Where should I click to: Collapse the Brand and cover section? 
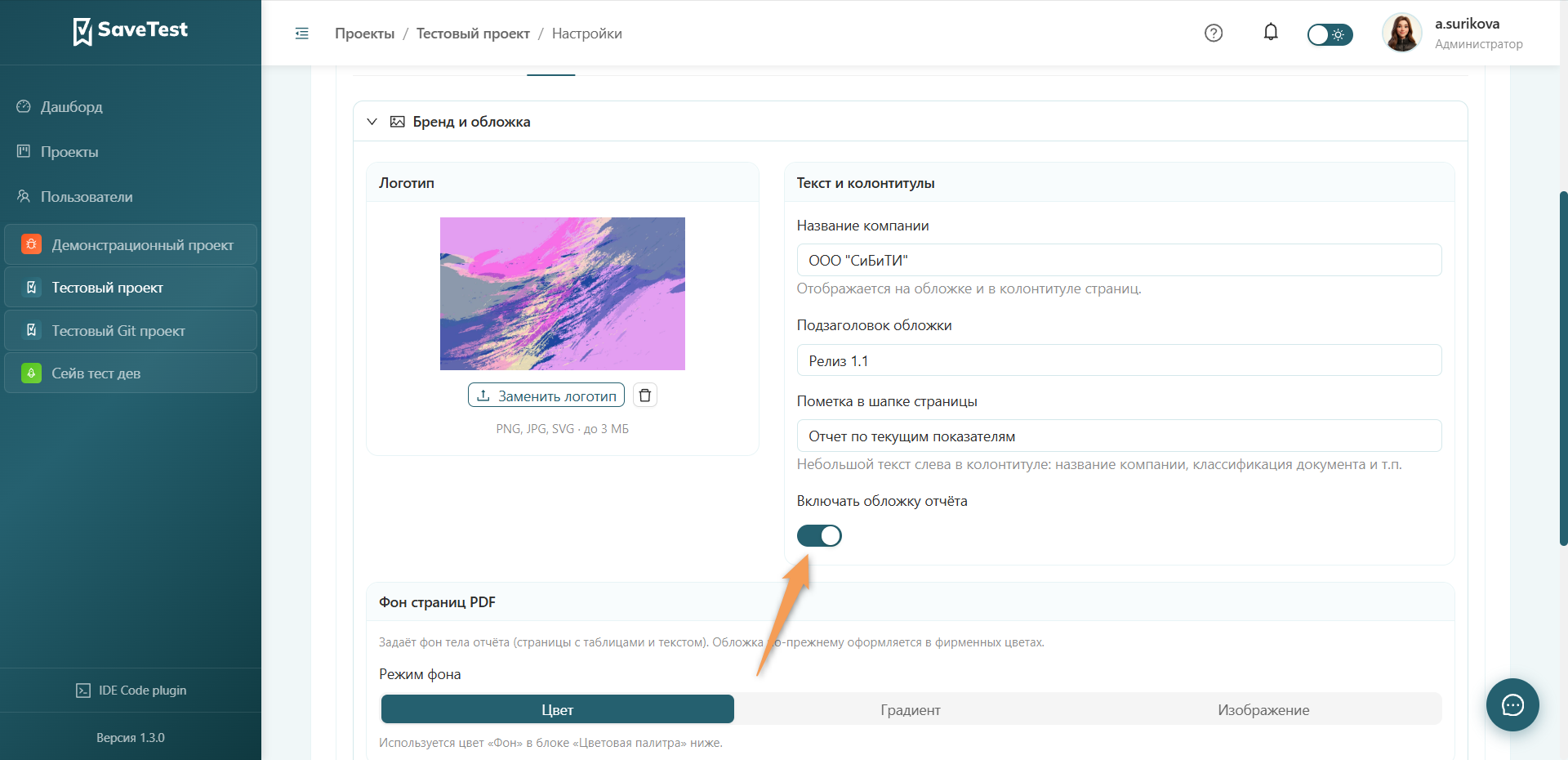(372, 122)
